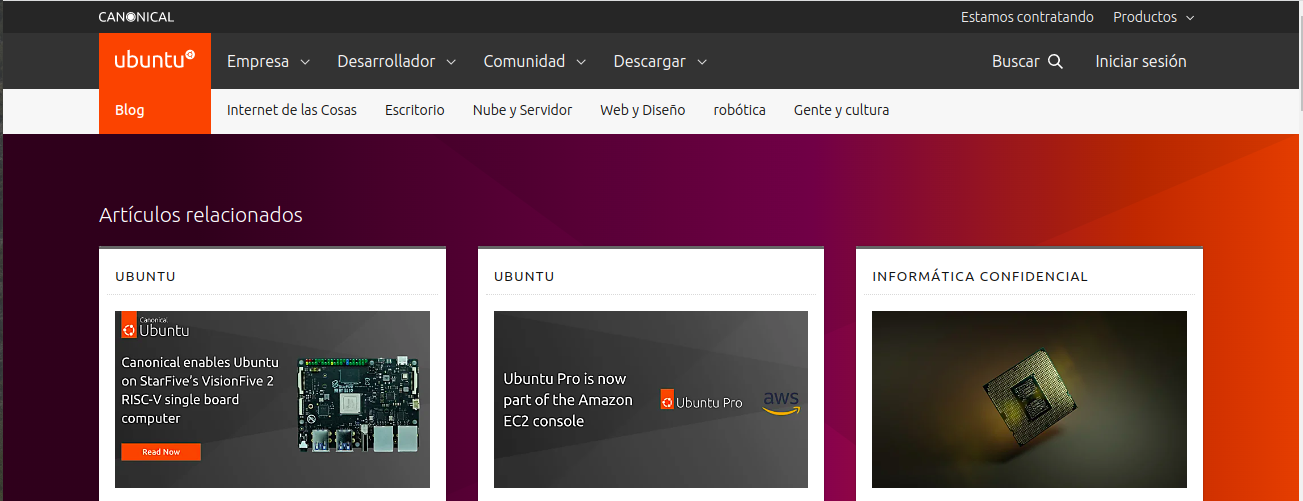Select the Nube y Servidor category
Image resolution: width=1303 pixels, height=501 pixels.
tap(522, 111)
